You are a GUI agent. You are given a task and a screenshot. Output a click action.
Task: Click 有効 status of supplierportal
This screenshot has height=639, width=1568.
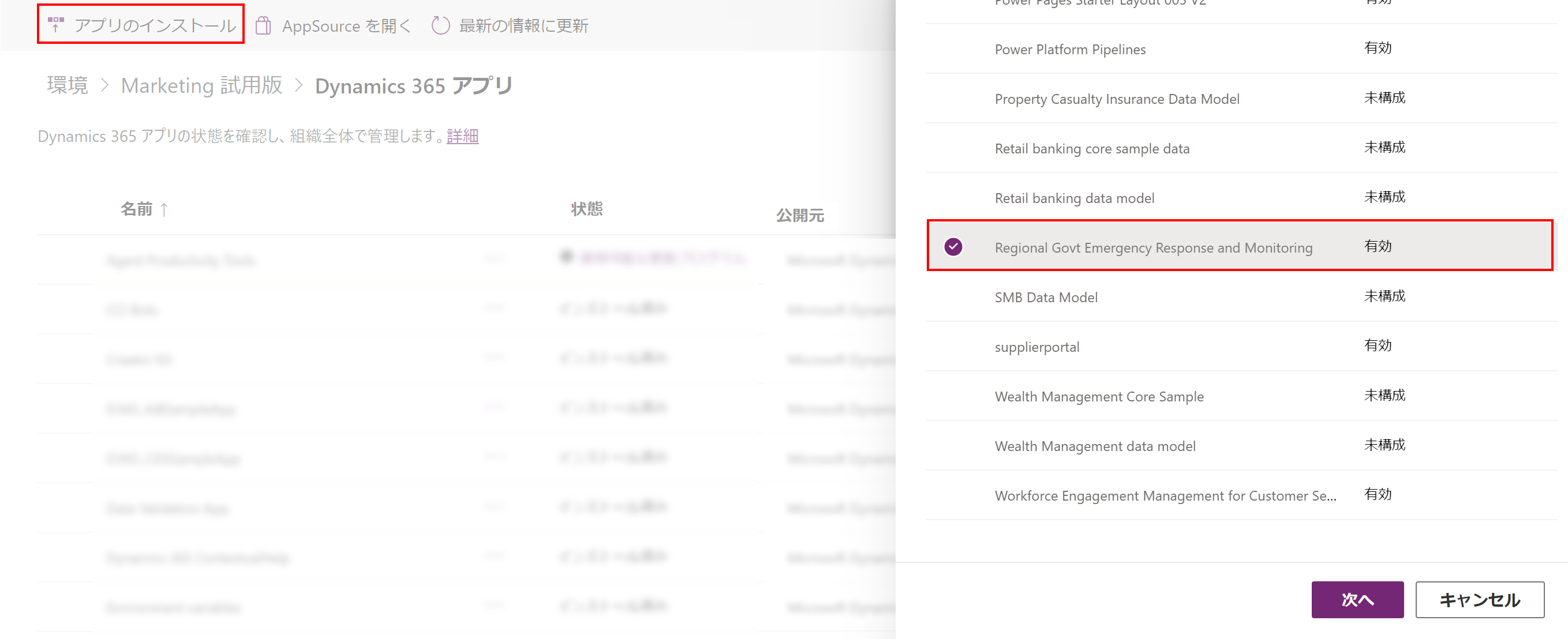point(1378,345)
